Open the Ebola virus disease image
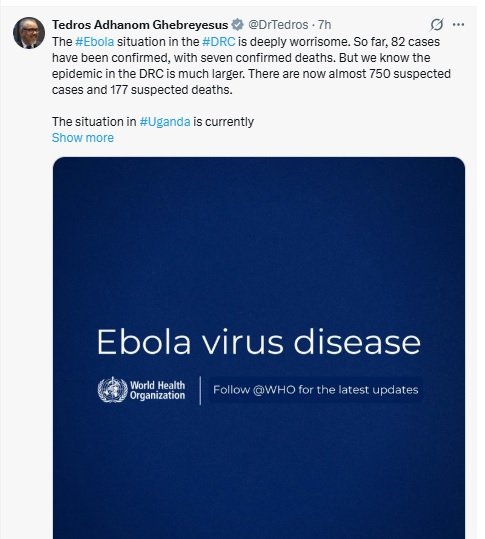Image resolution: width=485 pixels, height=539 pixels. 259,348
